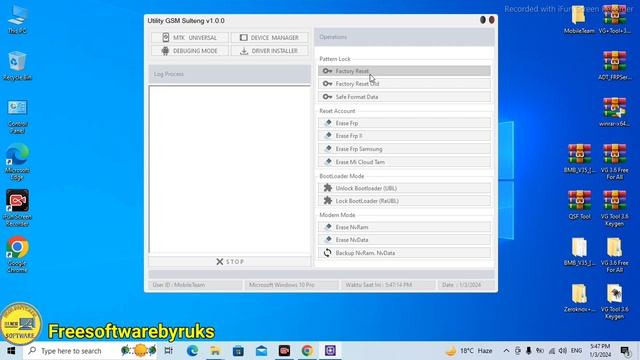
Task: Click Lock BootLoader (ReUBL)
Action: coord(404,201)
